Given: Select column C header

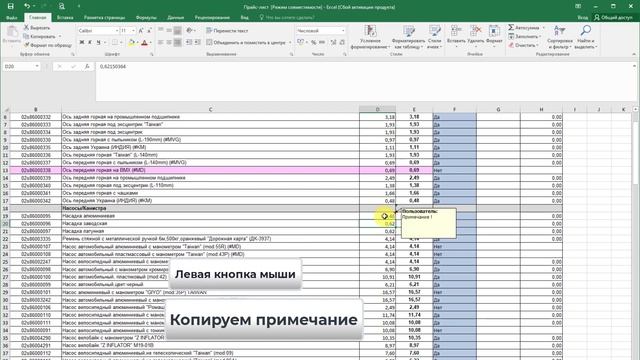Looking at the screenshot, I should click(x=210, y=109).
